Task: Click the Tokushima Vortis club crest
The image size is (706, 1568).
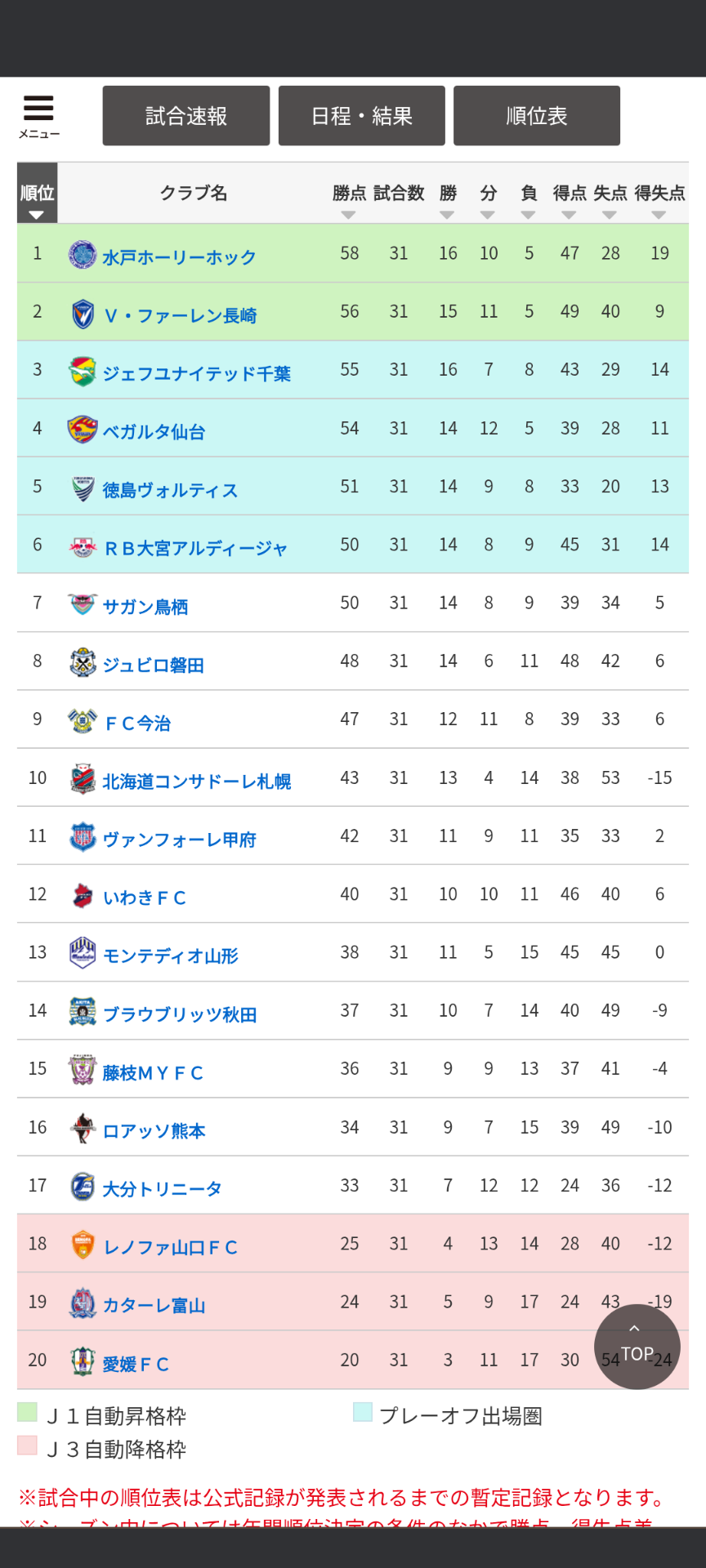Action: pos(83,488)
